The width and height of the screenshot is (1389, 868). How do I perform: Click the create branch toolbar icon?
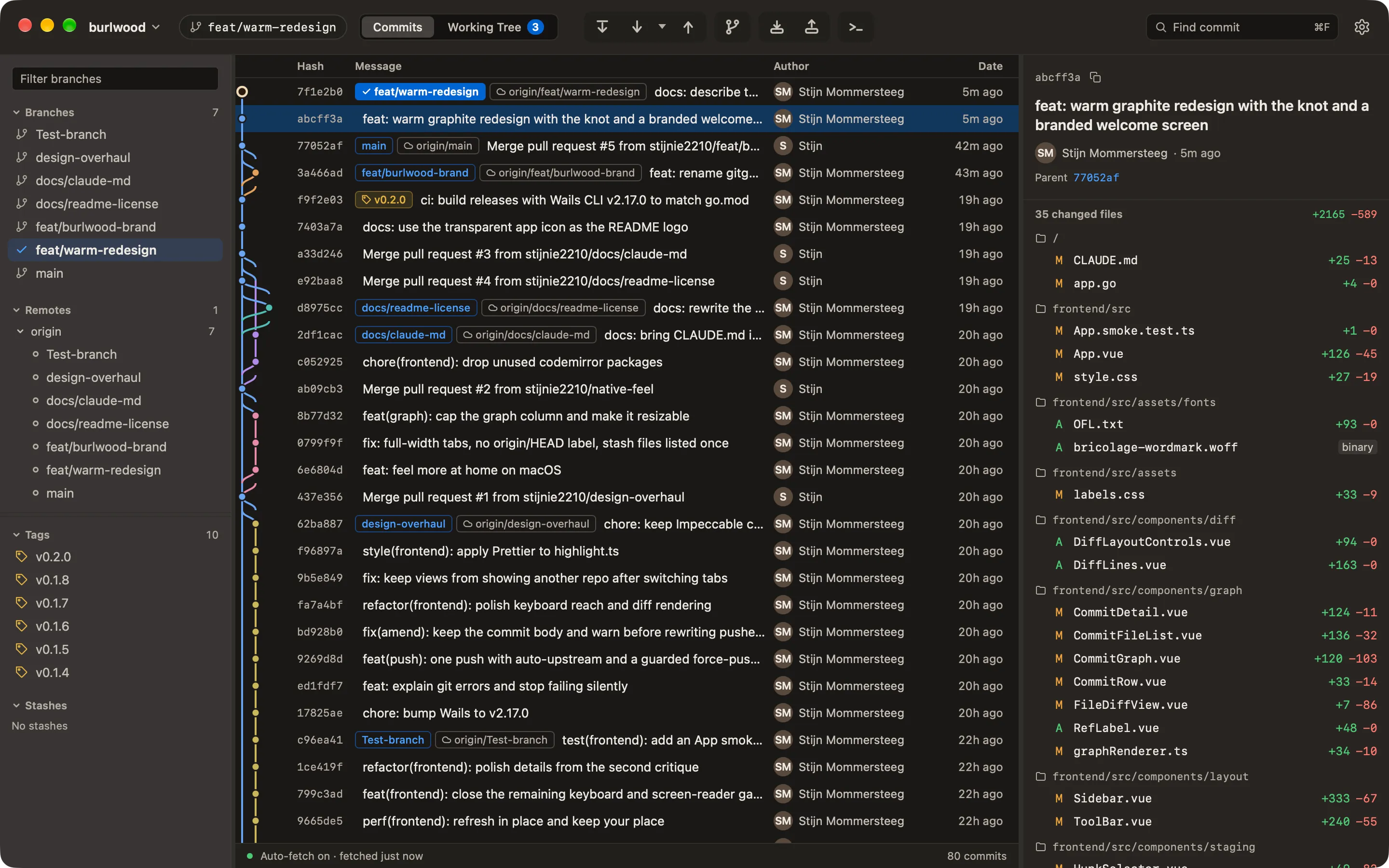click(x=732, y=27)
